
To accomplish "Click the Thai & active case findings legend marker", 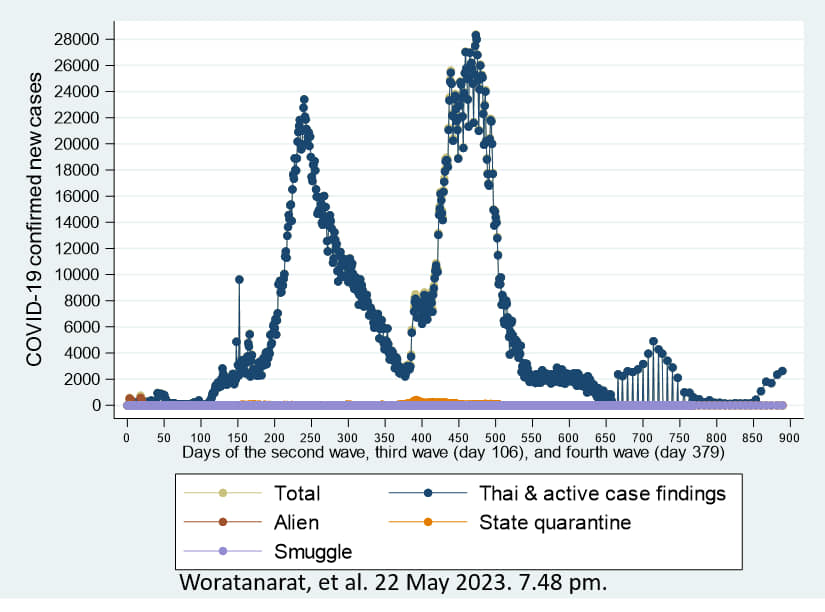I will (x=428, y=492).
